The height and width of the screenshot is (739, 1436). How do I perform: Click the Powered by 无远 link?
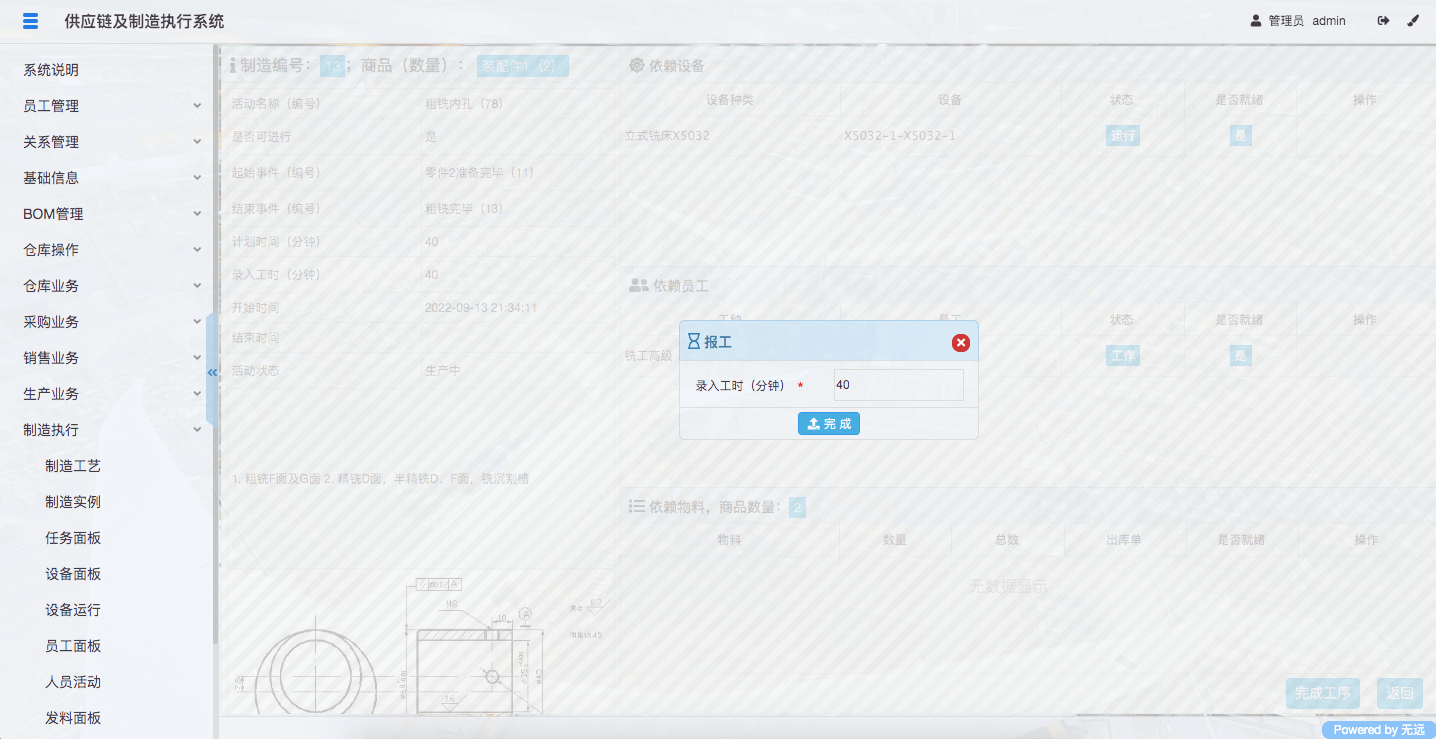tap(1378, 730)
